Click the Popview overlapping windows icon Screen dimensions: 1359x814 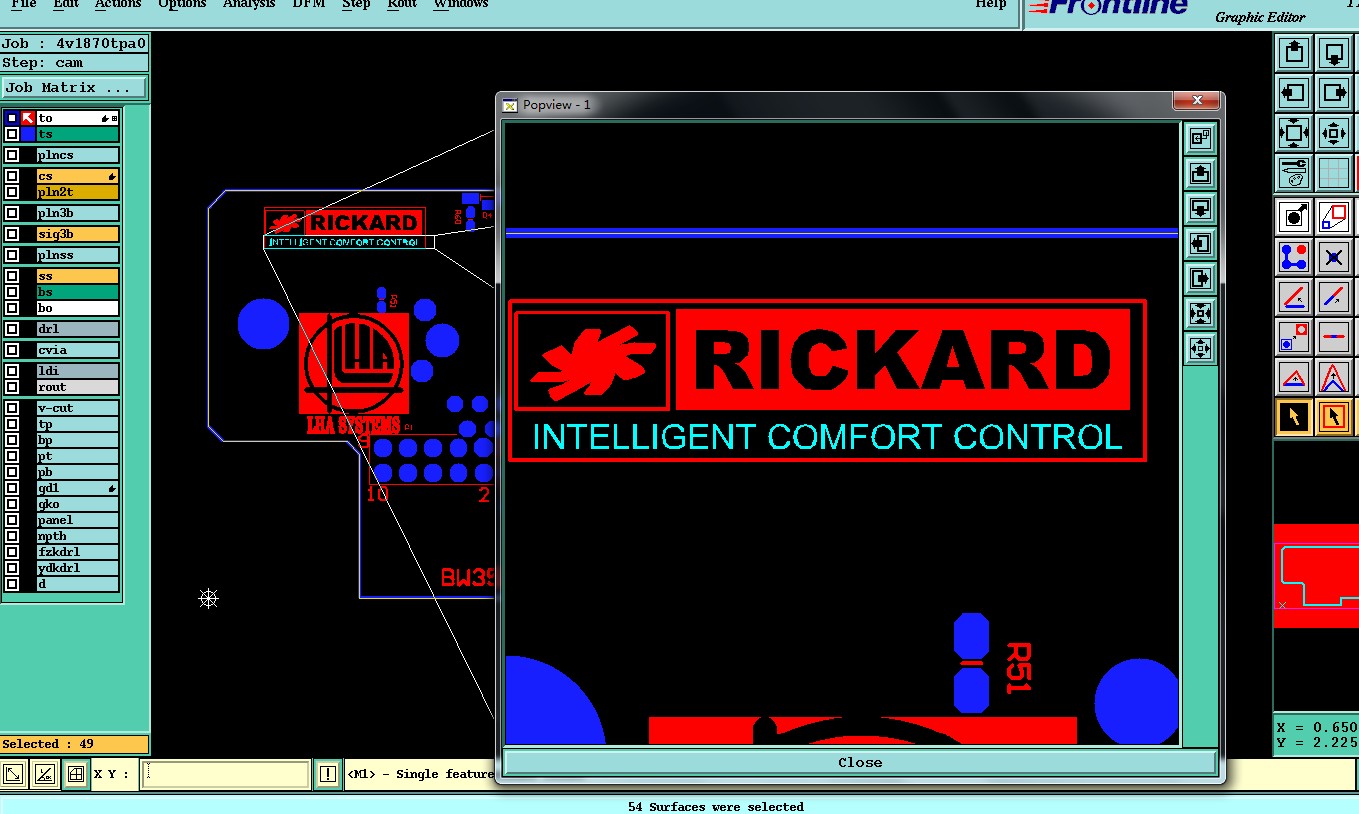[1200, 138]
